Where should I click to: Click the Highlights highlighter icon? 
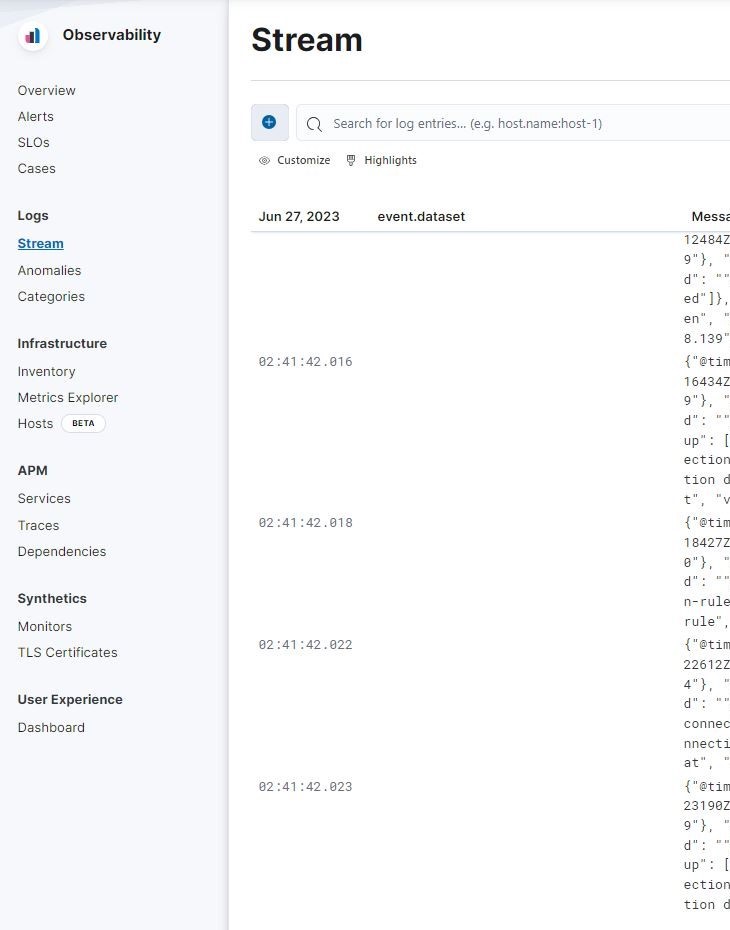[351, 160]
